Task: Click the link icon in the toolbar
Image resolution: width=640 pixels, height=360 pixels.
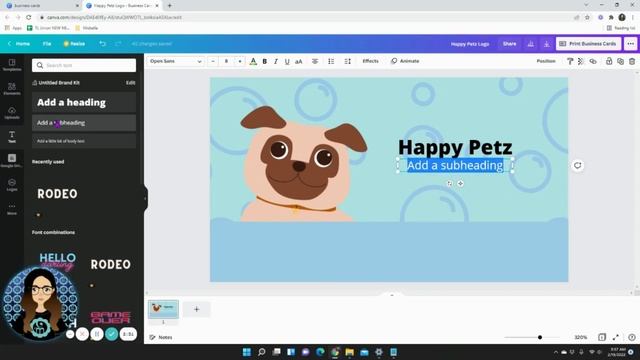Action: (593, 61)
